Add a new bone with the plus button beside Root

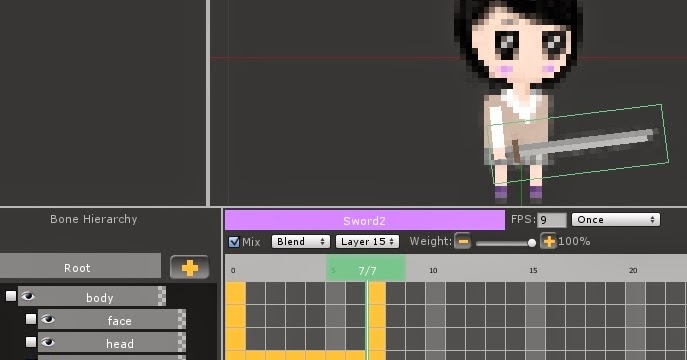(x=189, y=267)
